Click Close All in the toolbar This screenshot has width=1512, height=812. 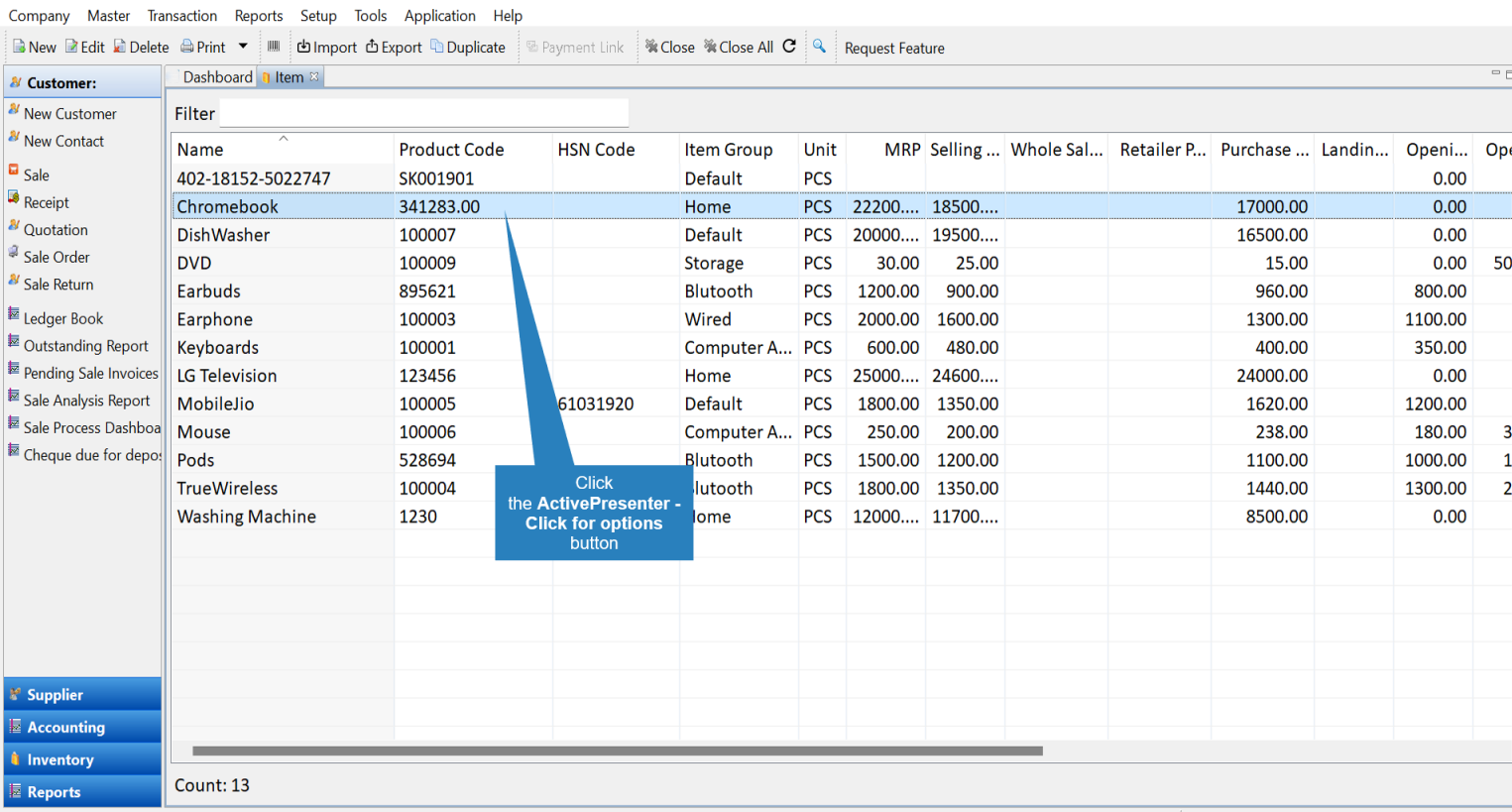[739, 47]
